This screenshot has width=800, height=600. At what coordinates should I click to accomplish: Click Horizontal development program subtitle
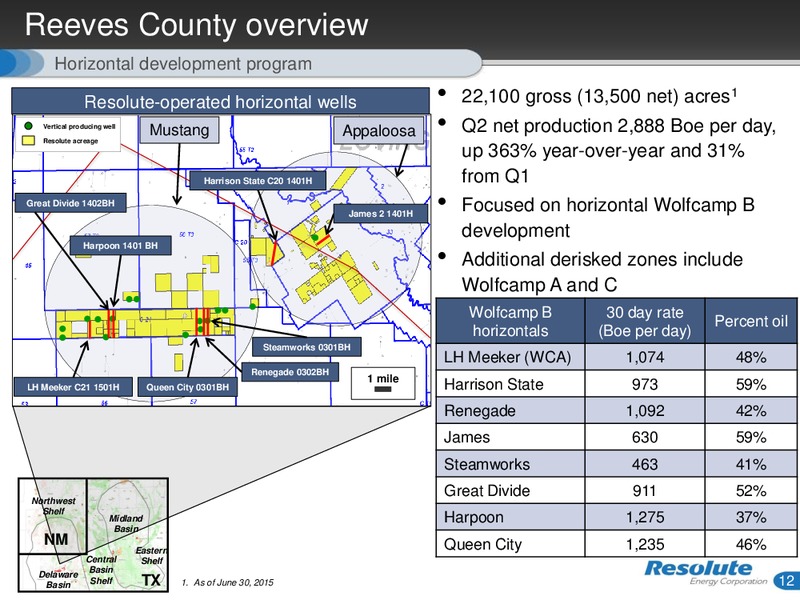(183, 64)
